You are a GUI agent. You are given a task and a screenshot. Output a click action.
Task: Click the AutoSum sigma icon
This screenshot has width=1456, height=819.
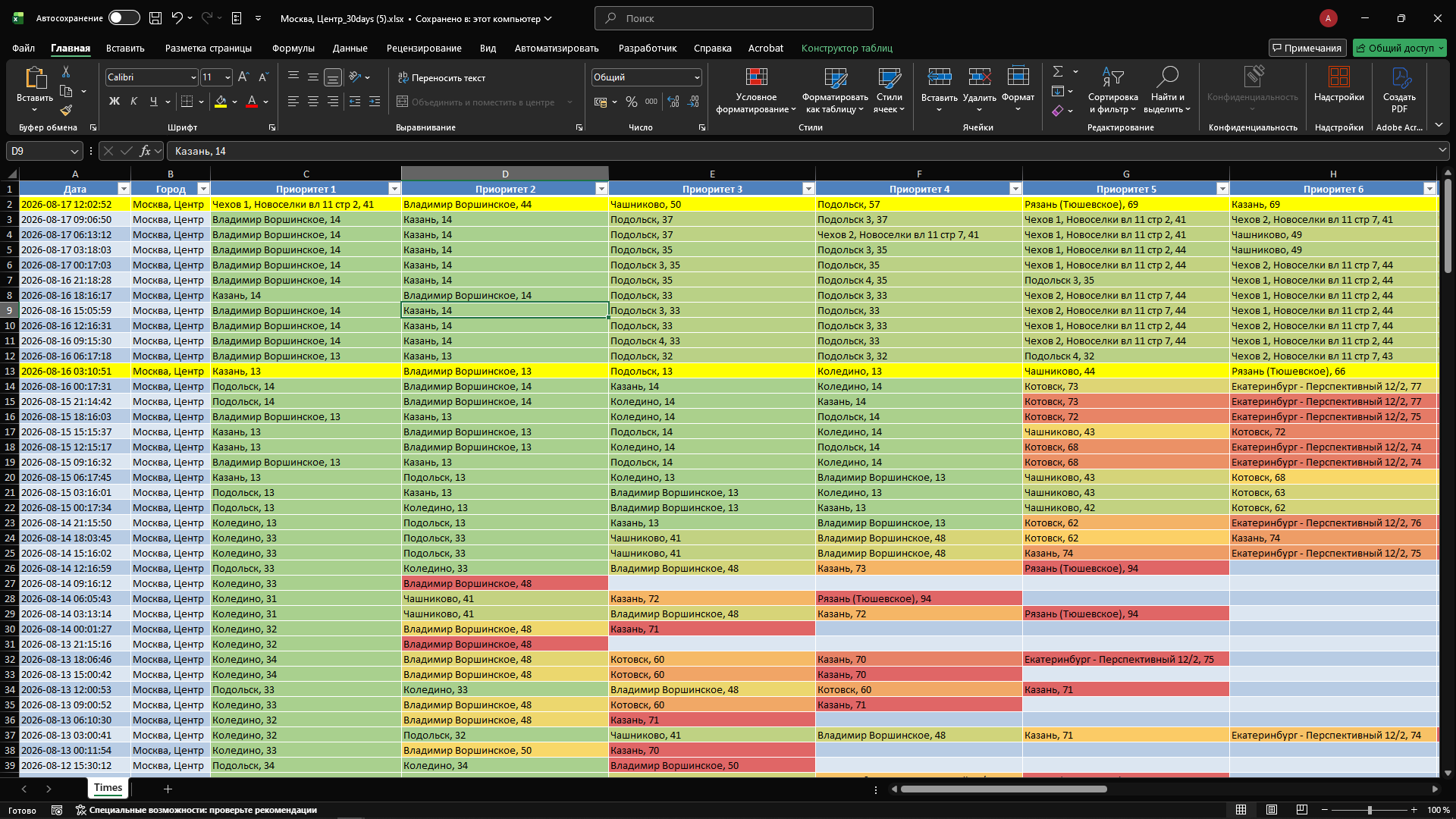click(1058, 72)
